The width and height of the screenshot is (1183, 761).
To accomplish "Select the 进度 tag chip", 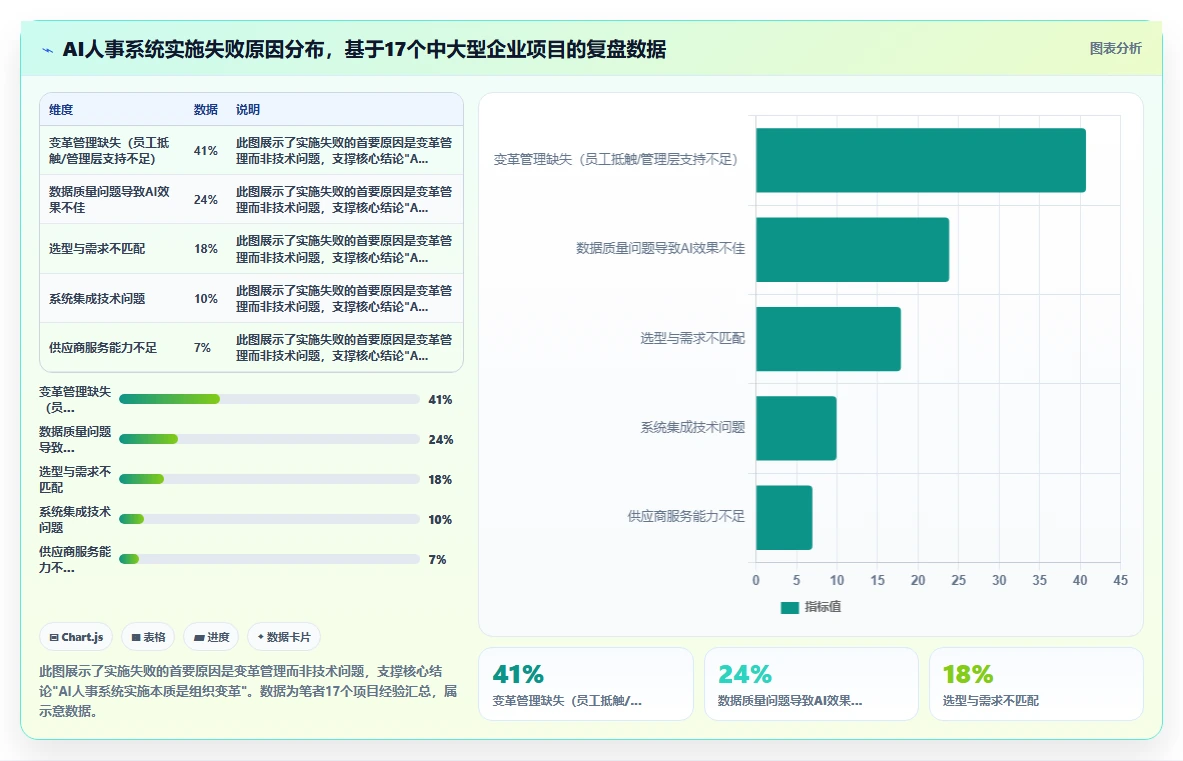I will click(211, 637).
